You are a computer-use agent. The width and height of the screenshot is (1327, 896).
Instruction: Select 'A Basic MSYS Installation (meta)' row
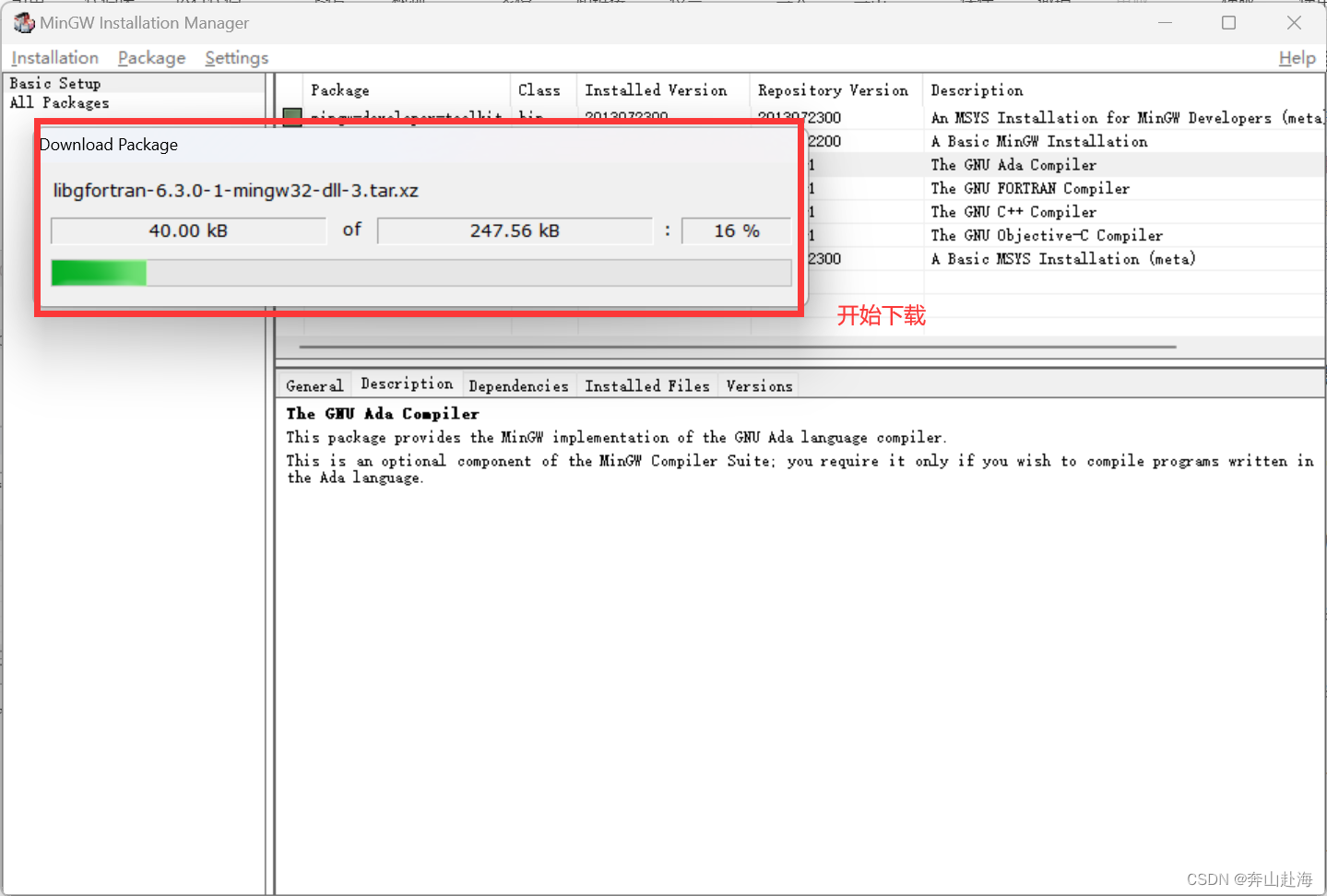(x=1063, y=259)
